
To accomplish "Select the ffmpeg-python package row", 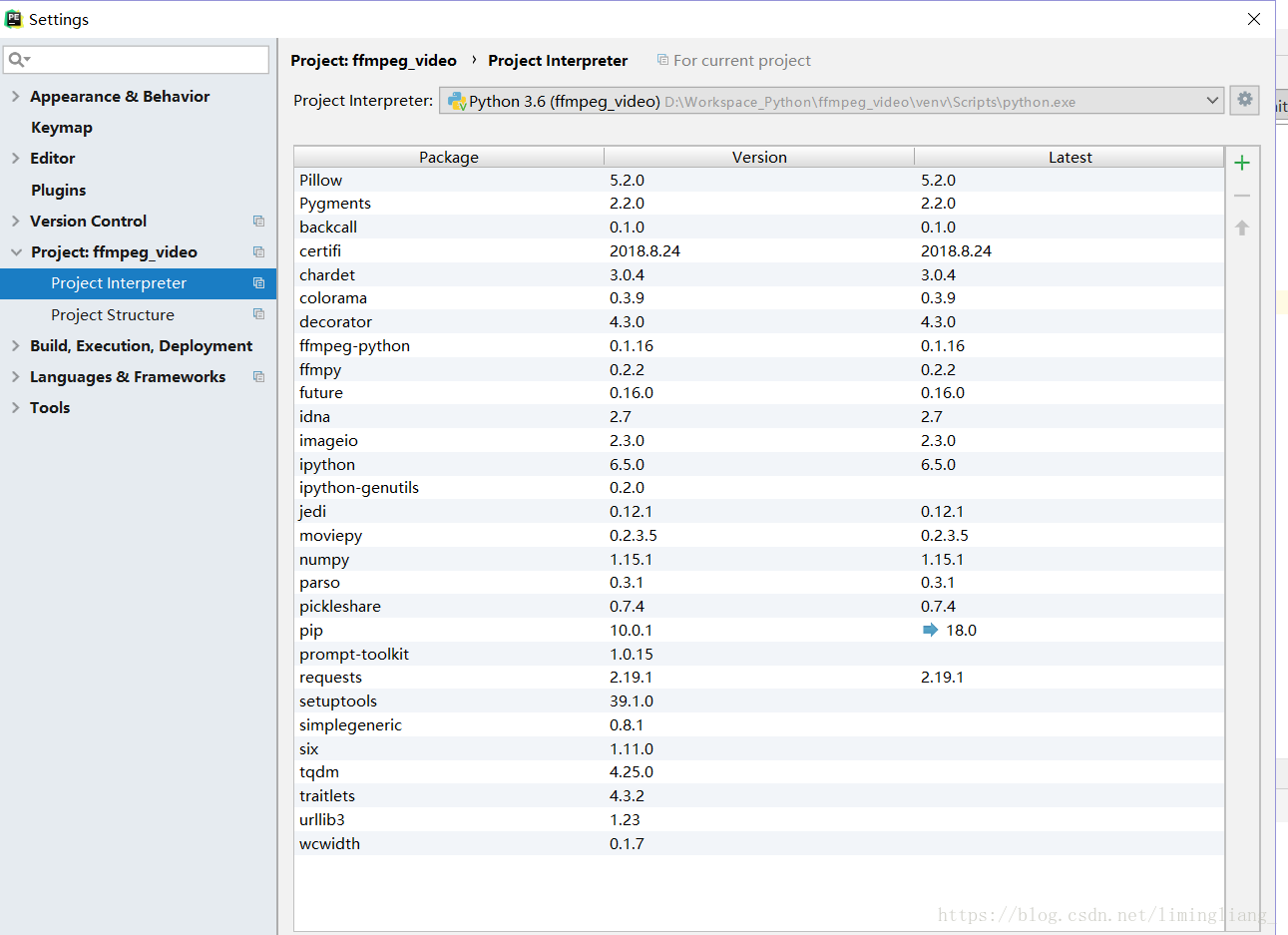I will coord(759,346).
